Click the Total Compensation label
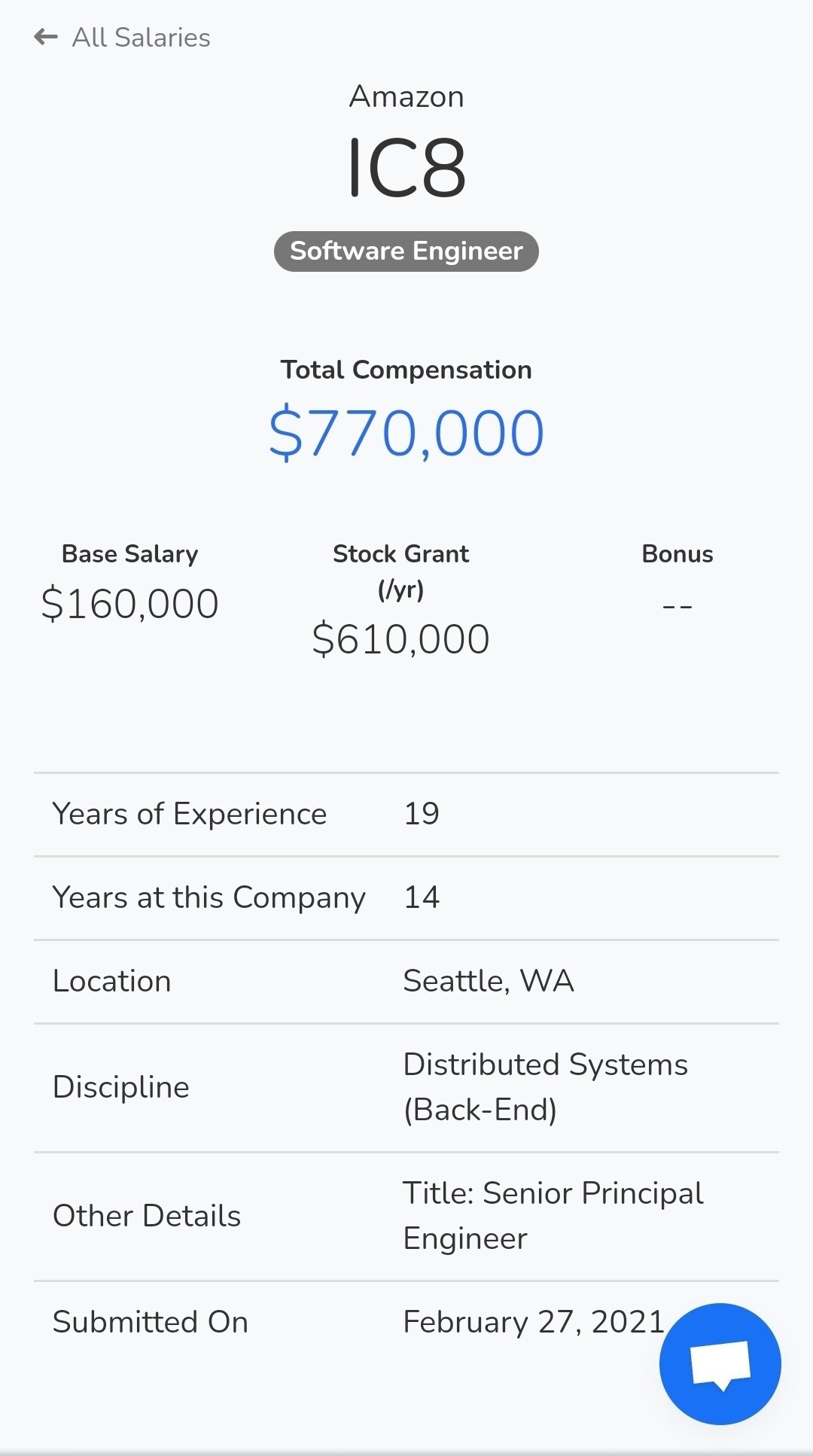The width and height of the screenshot is (813, 1456). (406, 370)
